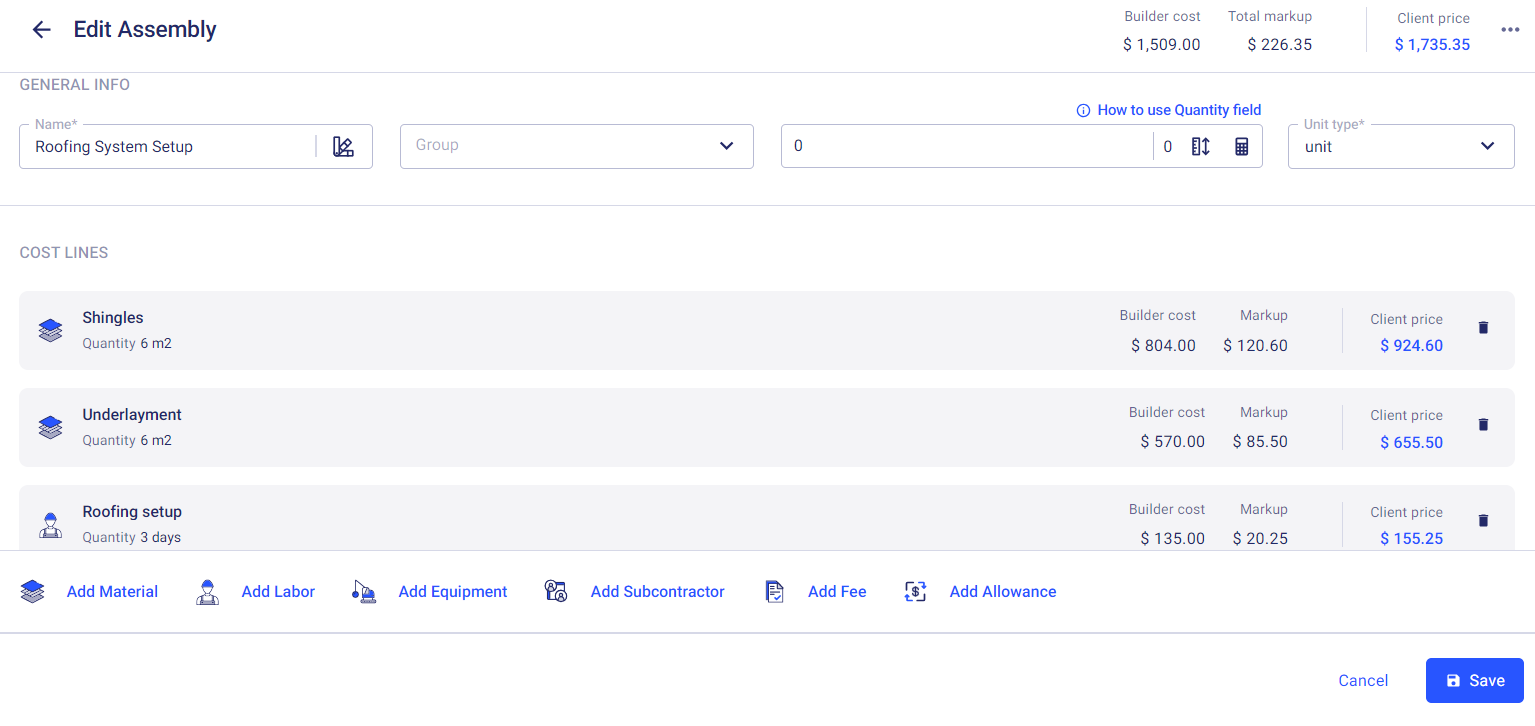
Task: Open the How to use Quantity field link
Action: (x=1179, y=110)
